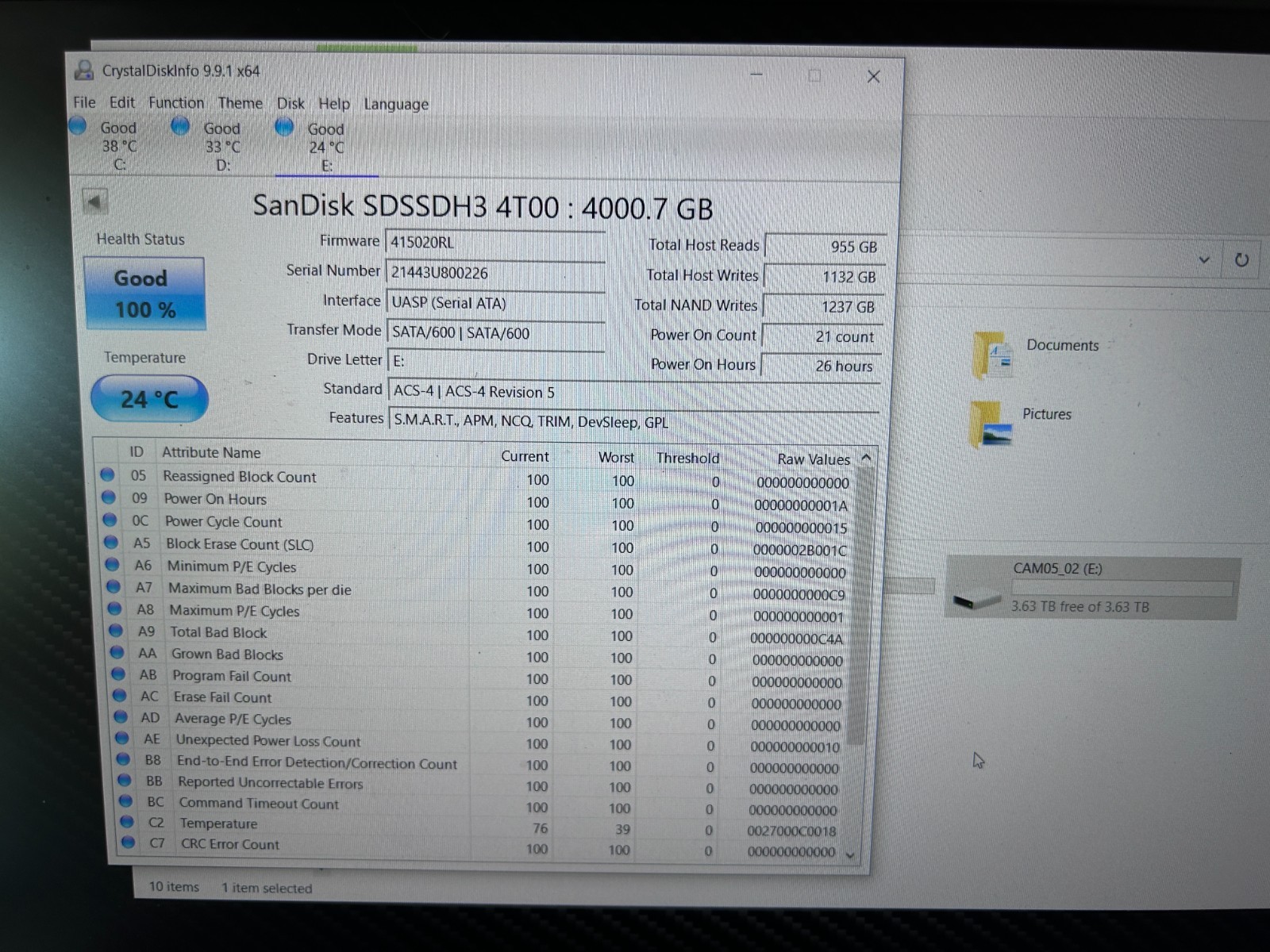Click status dot for Grown Bad Blocks

pyautogui.click(x=117, y=652)
